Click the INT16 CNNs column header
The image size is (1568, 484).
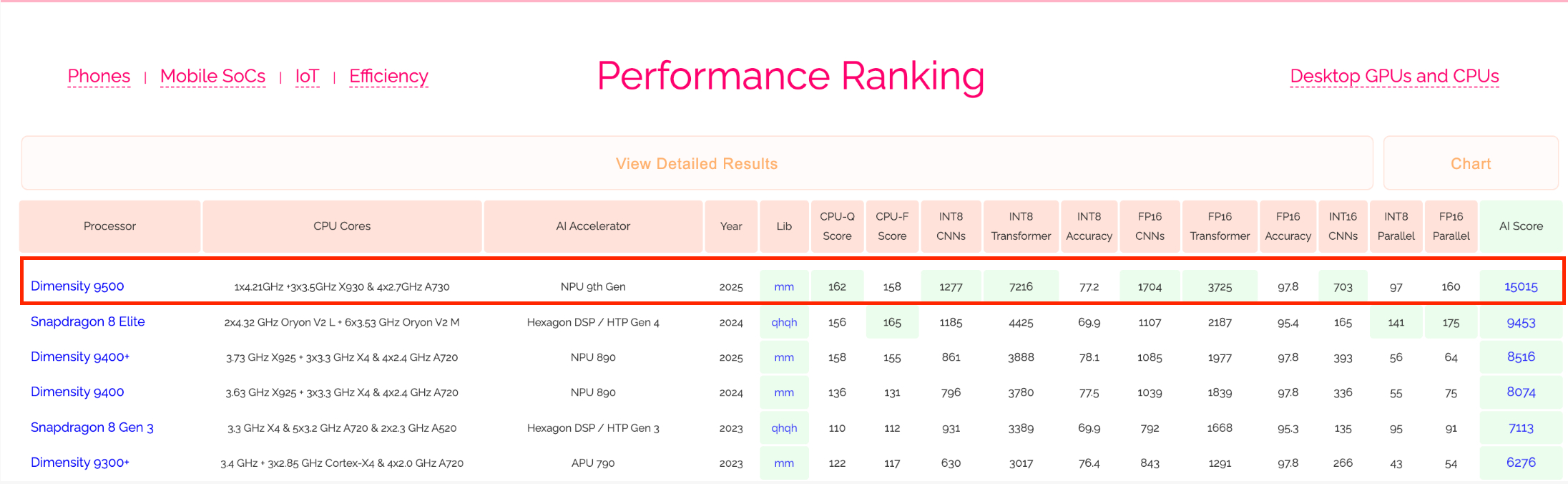click(1343, 226)
